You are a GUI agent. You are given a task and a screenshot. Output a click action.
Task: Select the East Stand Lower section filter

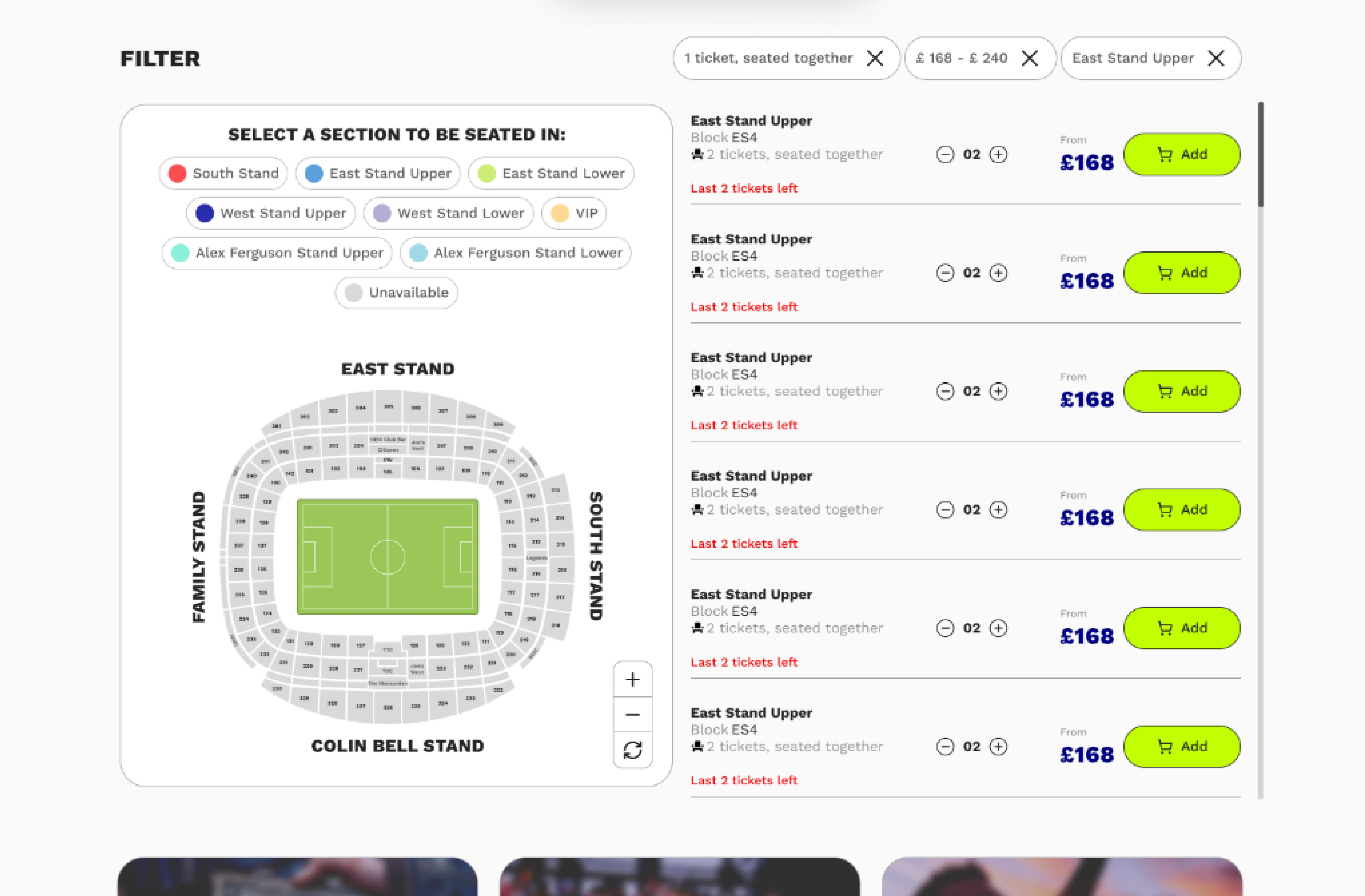tap(550, 173)
